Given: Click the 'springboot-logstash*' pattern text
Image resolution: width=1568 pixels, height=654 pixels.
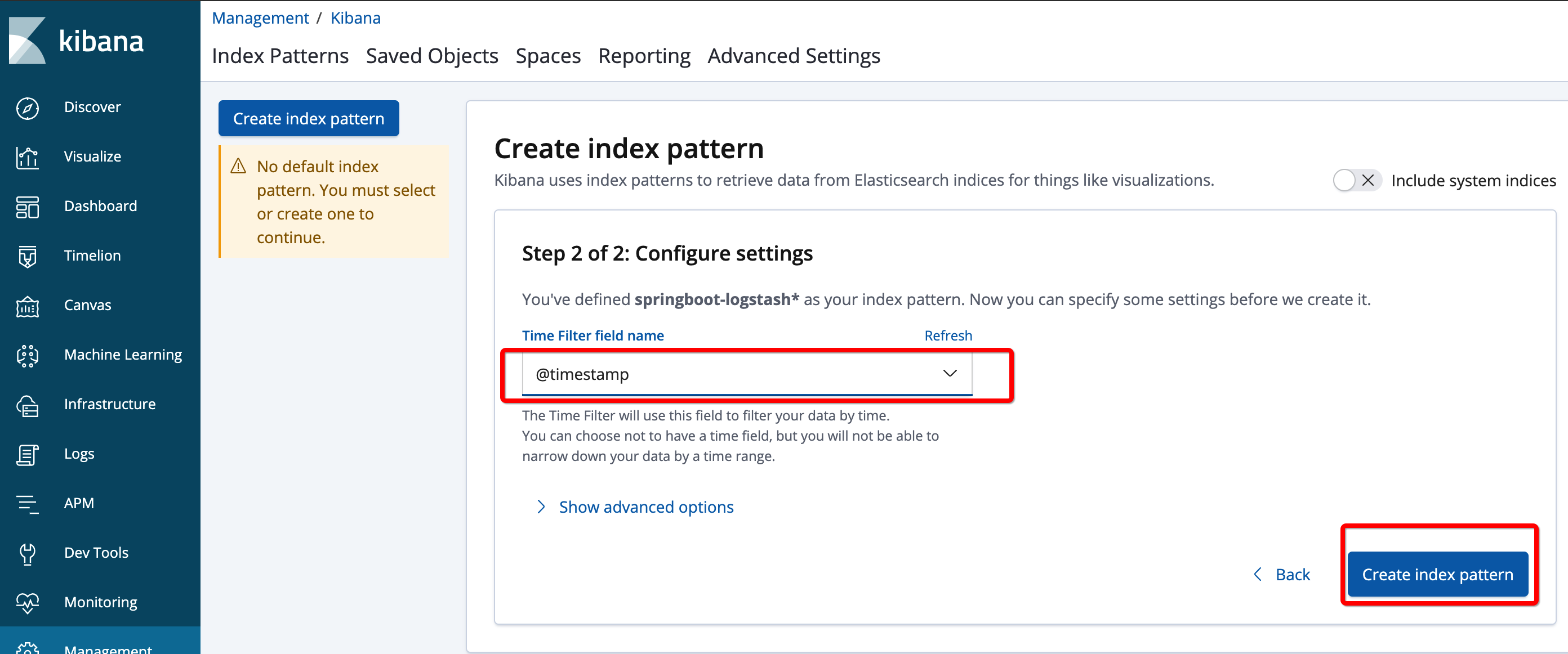Looking at the screenshot, I should point(716,299).
